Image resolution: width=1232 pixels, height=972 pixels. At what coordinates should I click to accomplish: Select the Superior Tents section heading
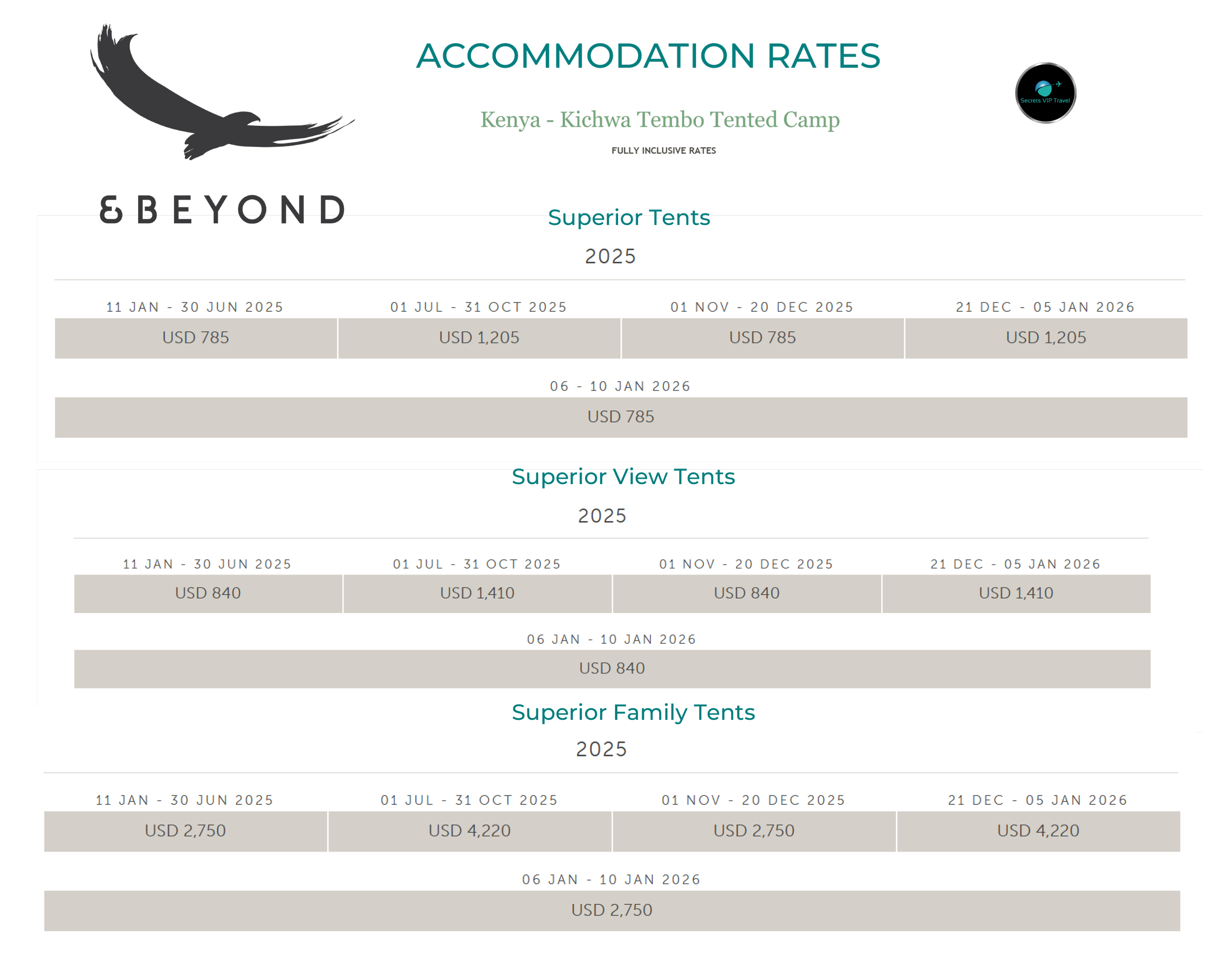coord(628,217)
